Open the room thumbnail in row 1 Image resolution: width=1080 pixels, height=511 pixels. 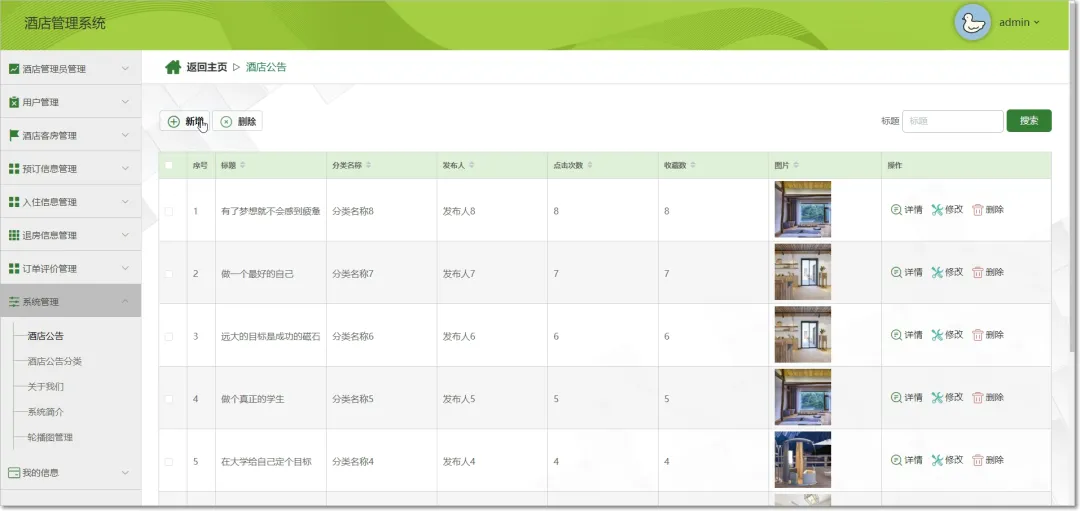(802, 209)
